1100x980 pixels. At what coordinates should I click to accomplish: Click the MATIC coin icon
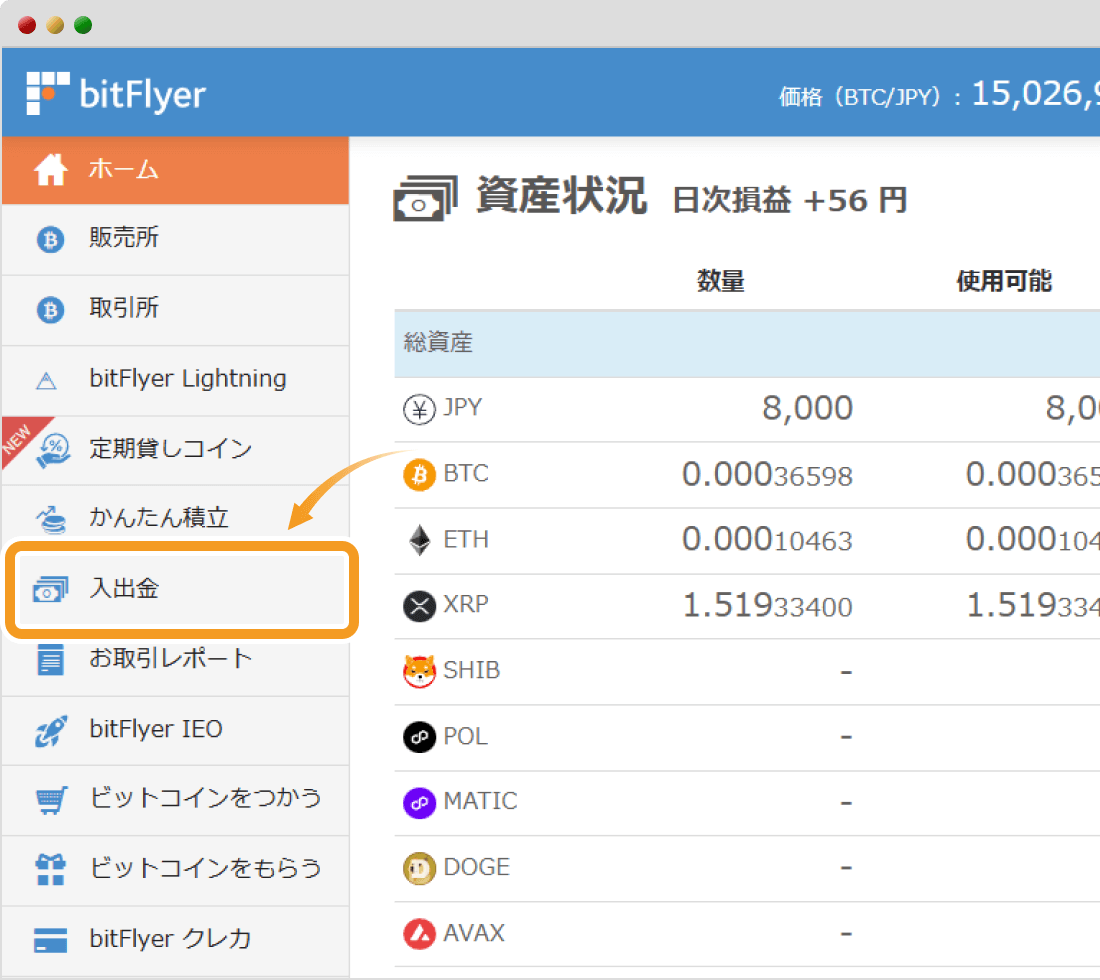point(419,801)
